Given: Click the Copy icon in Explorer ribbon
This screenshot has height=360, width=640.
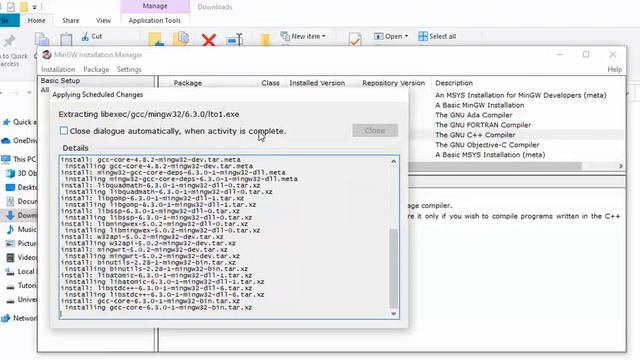Looking at the screenshot, I should 42,40.
